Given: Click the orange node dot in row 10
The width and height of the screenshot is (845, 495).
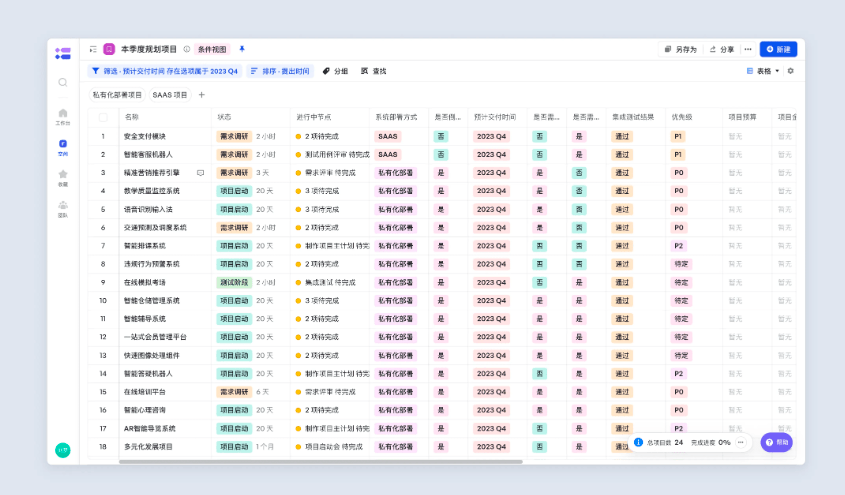Looking at the screenshot, I should pyautogui.click(x=298, y=301).
